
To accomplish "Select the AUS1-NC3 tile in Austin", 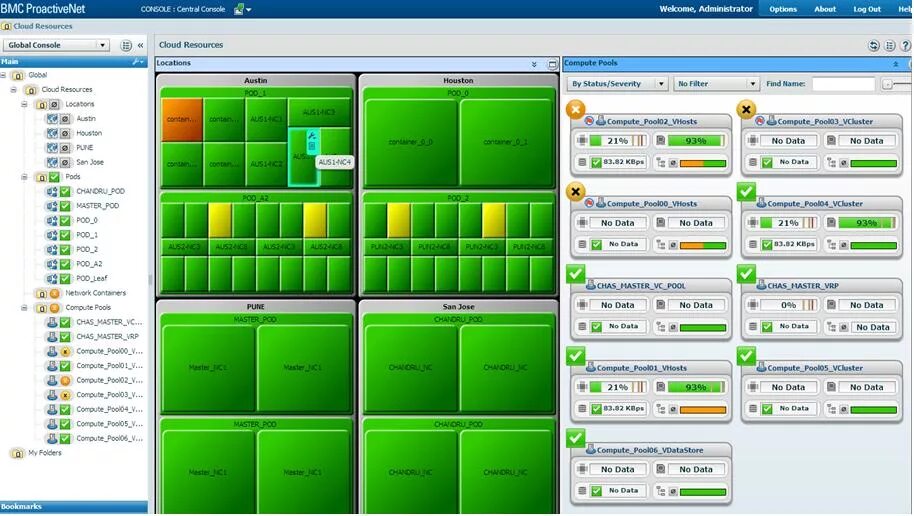I will [319, 112].
